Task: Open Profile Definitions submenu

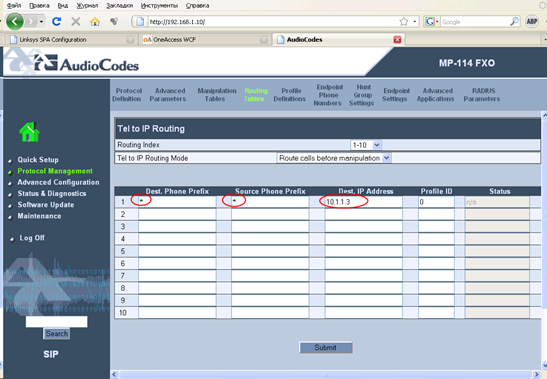Action: pos(290,95)
